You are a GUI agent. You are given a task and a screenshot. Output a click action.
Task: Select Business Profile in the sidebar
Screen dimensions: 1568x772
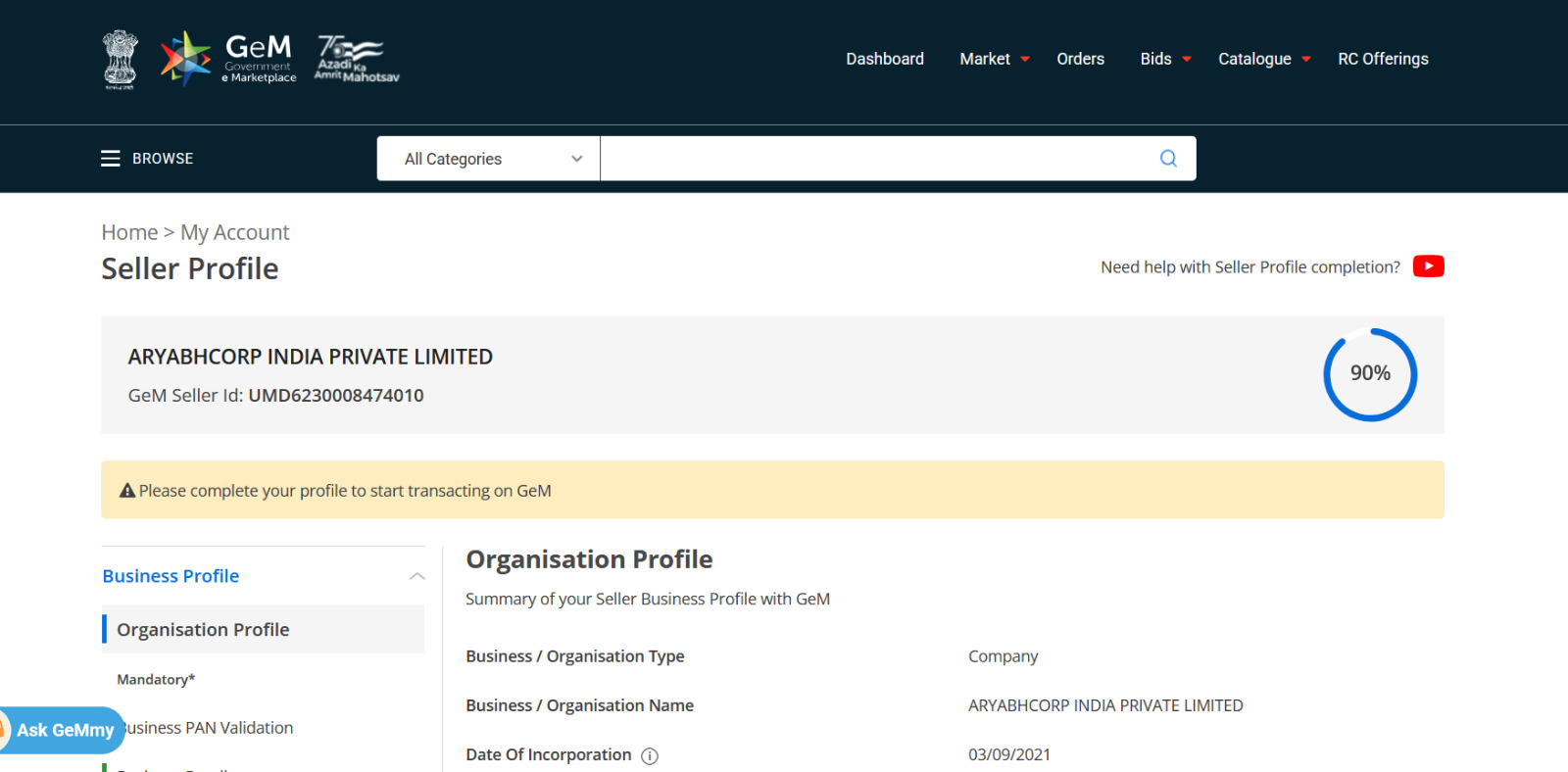coord(171,576)
